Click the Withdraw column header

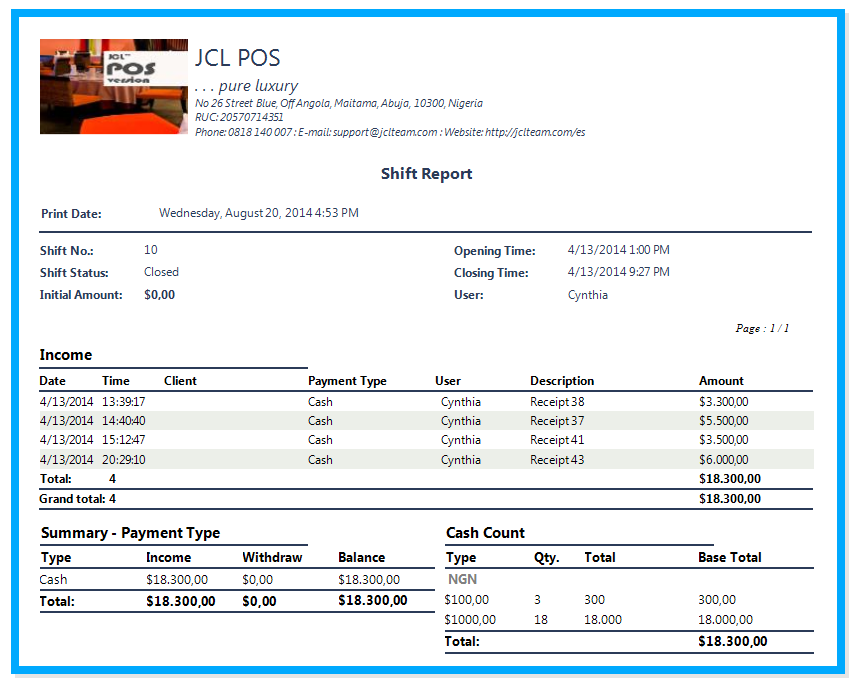pyautogui.click(x=271, y=558)
